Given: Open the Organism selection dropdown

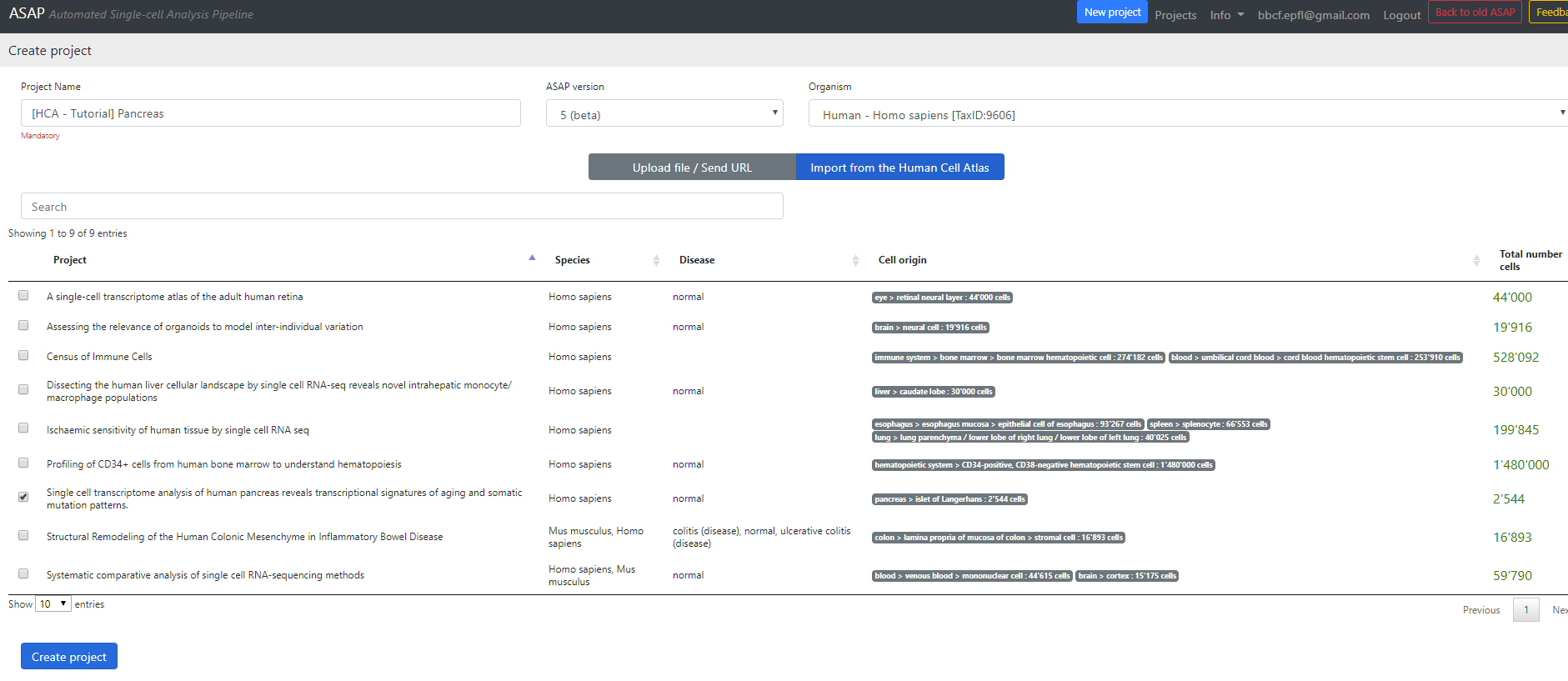Looking at the screenshot, I should tap(1187, 113).
